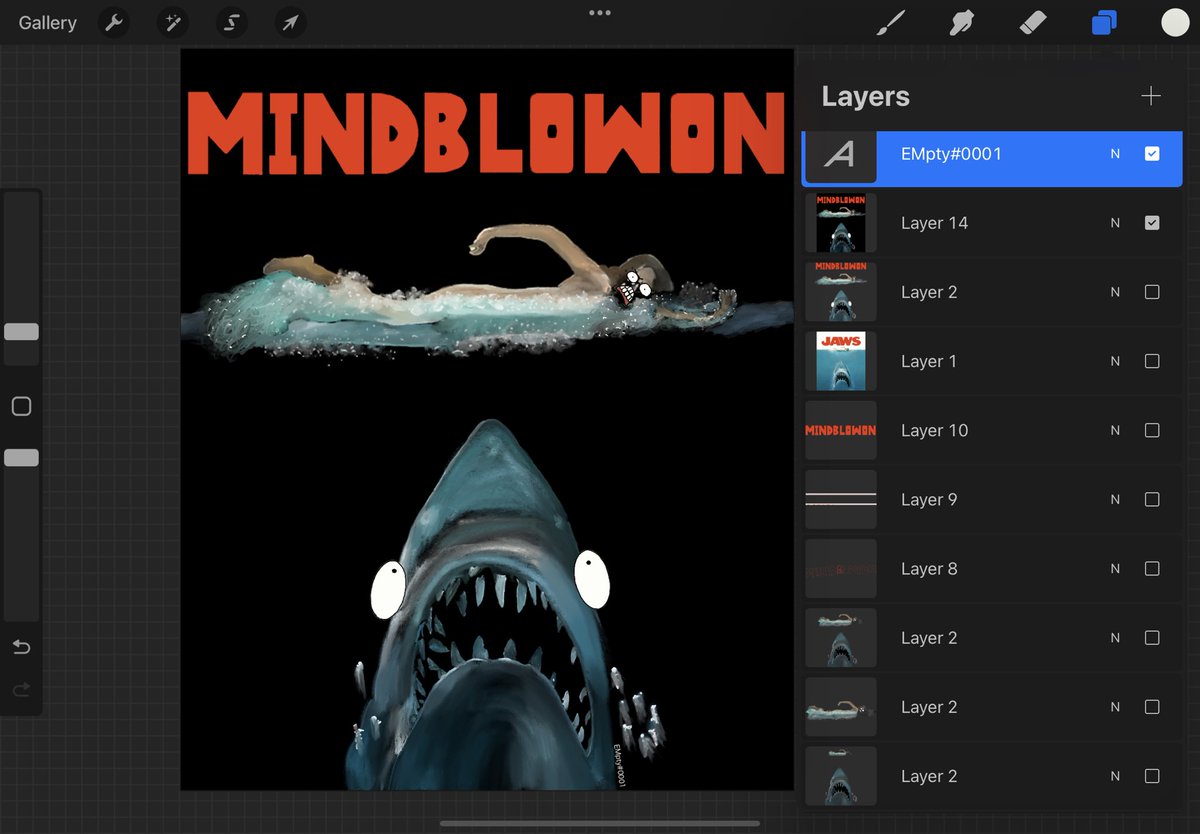
Task: Open the iPad multitasking three-dots menu
Action: pos(600,12)
